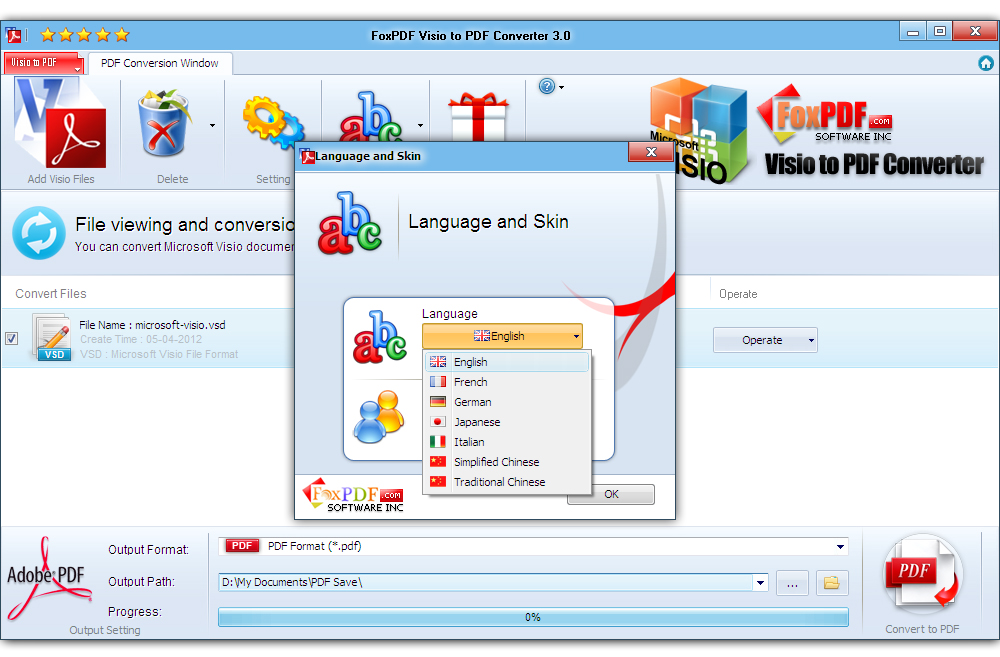
Task: Open the Operate dropdown for the file
Action: (x=765, y=340)
